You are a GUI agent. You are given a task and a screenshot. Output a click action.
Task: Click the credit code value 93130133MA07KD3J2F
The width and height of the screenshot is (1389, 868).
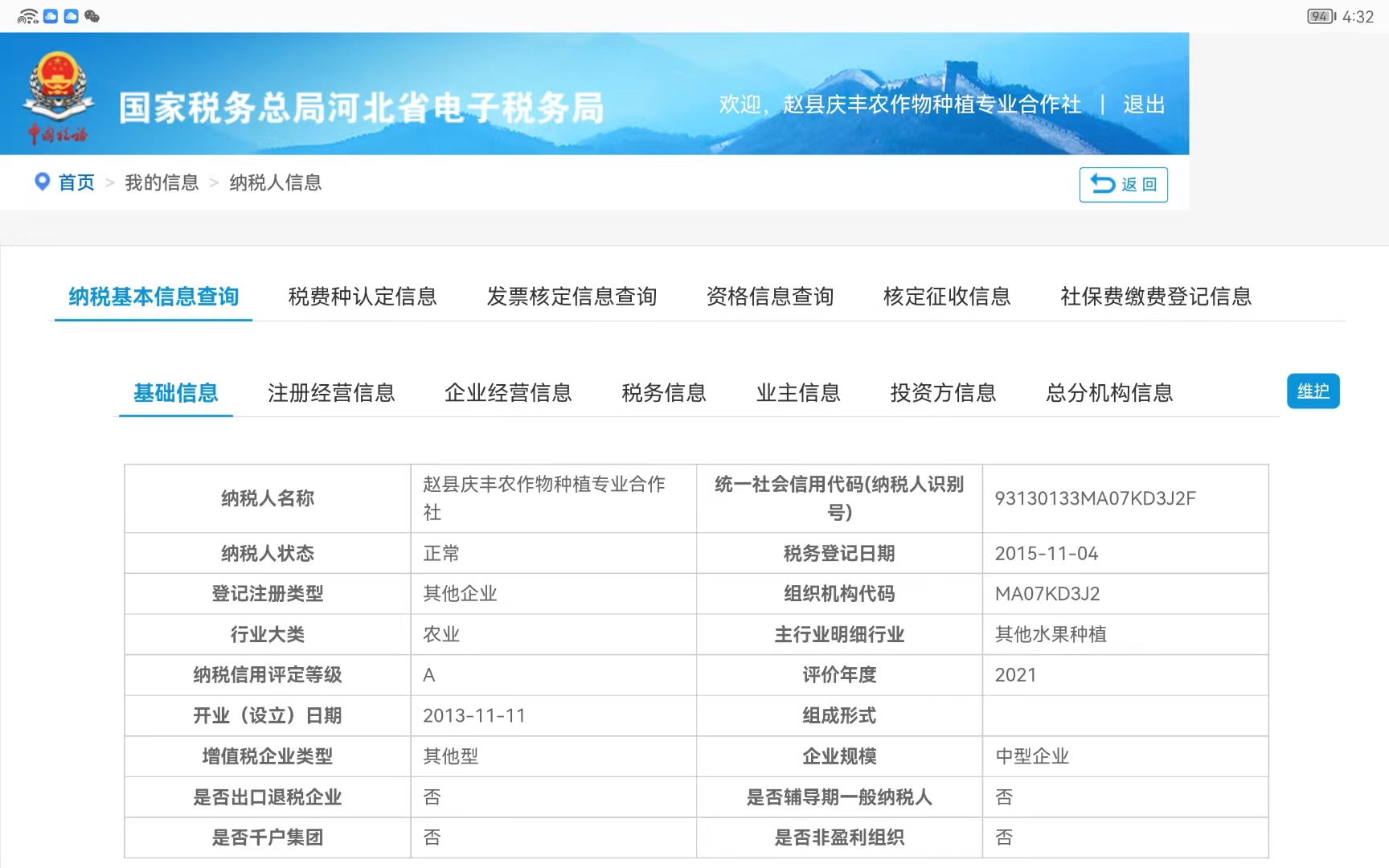coord(1095,498)
